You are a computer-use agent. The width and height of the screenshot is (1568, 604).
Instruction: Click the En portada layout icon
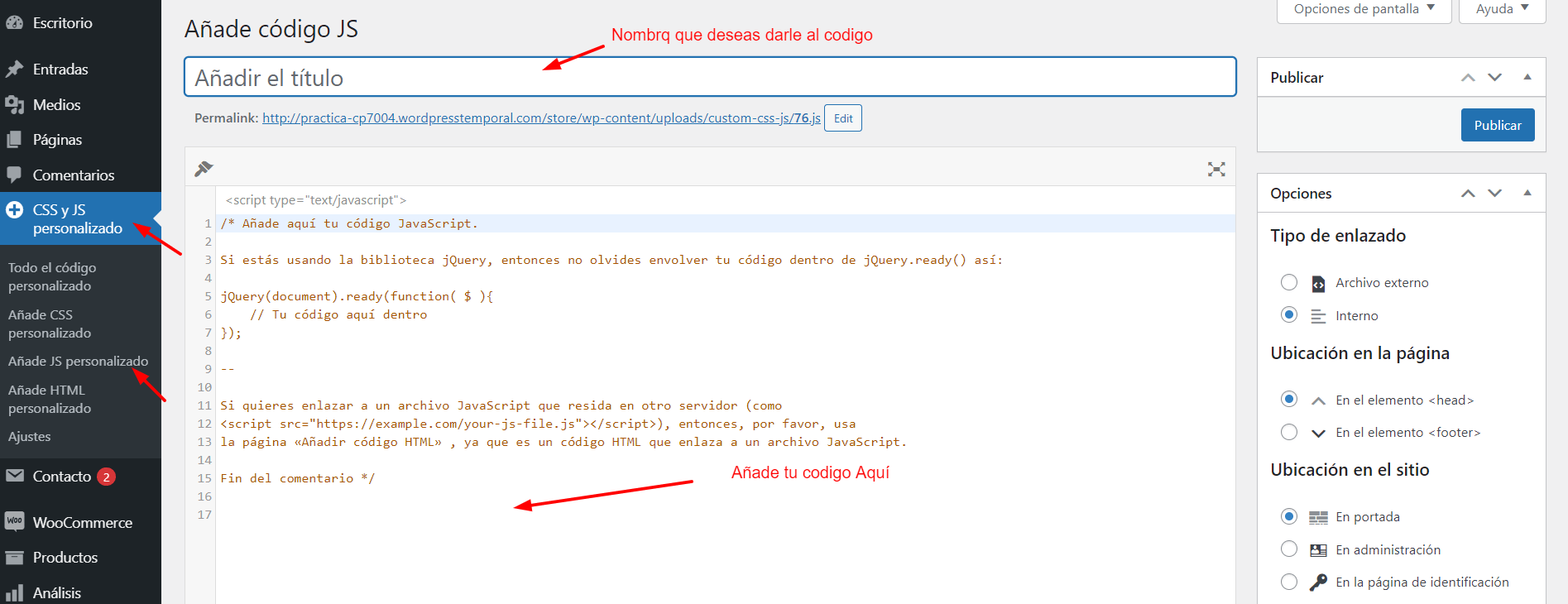(1318, 518)
